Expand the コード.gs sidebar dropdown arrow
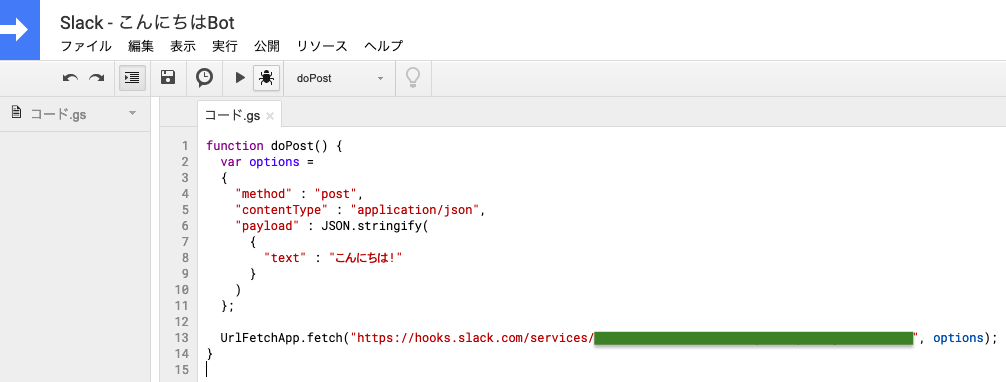Image resolution: width=1006 pixels, height=382 pixels. click(x=133, y=114)
